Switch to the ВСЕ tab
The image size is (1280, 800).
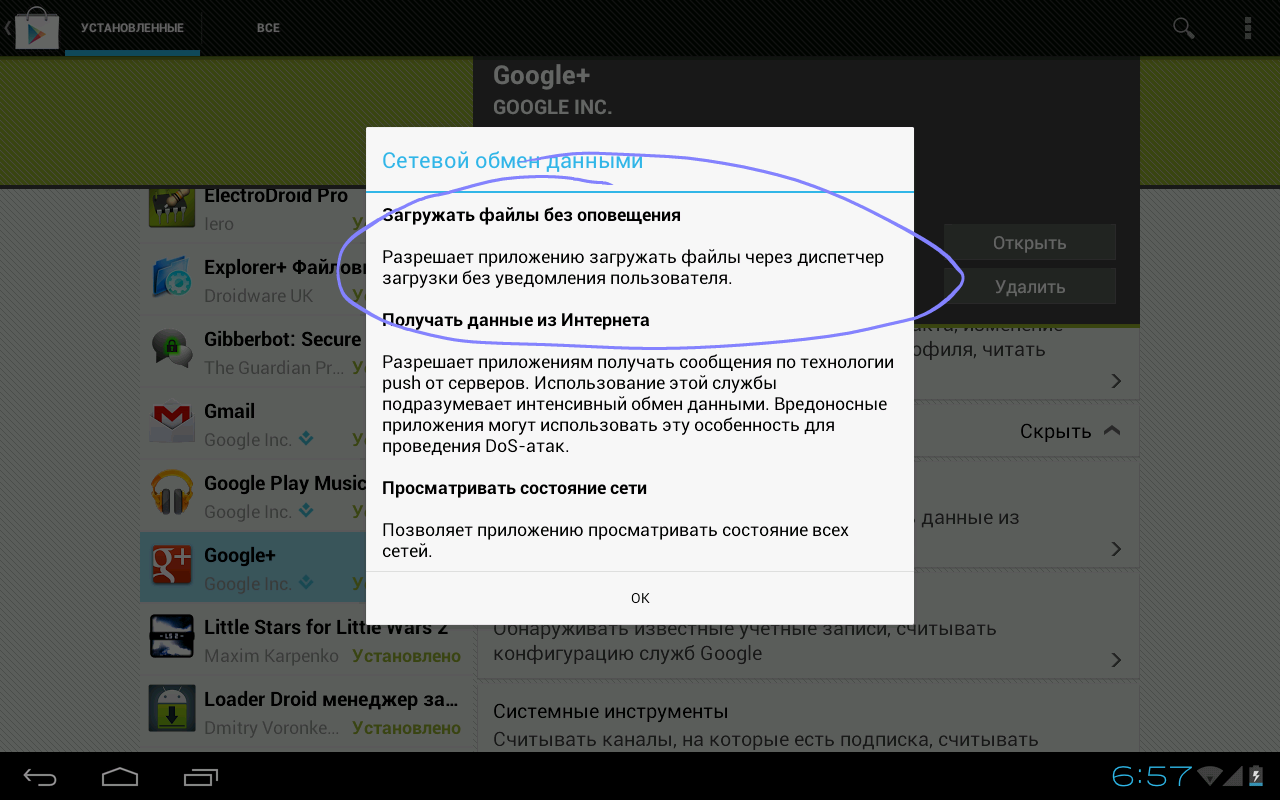point(268,28)
